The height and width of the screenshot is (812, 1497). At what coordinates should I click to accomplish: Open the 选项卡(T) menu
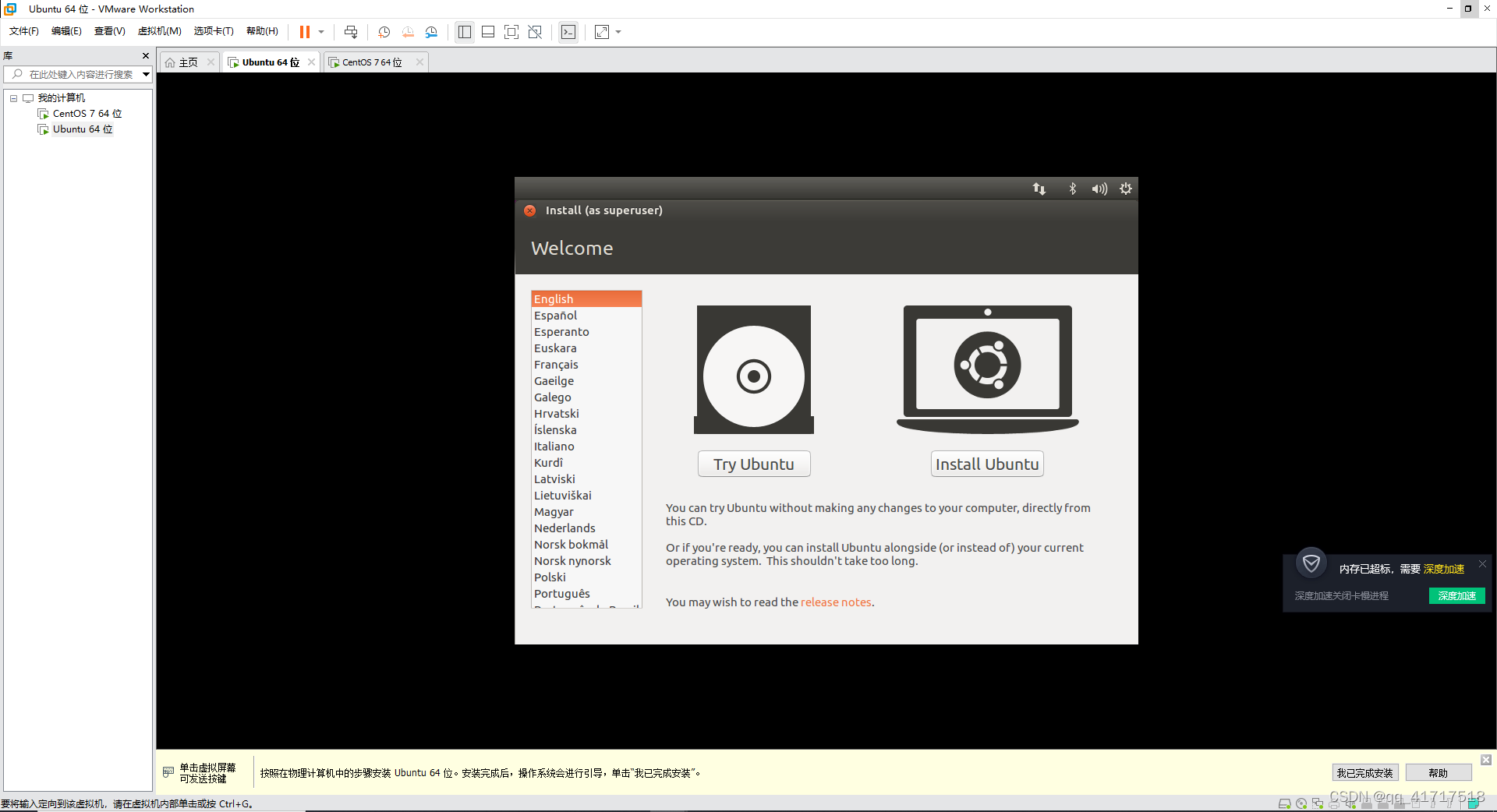click(x=214, y=31)
